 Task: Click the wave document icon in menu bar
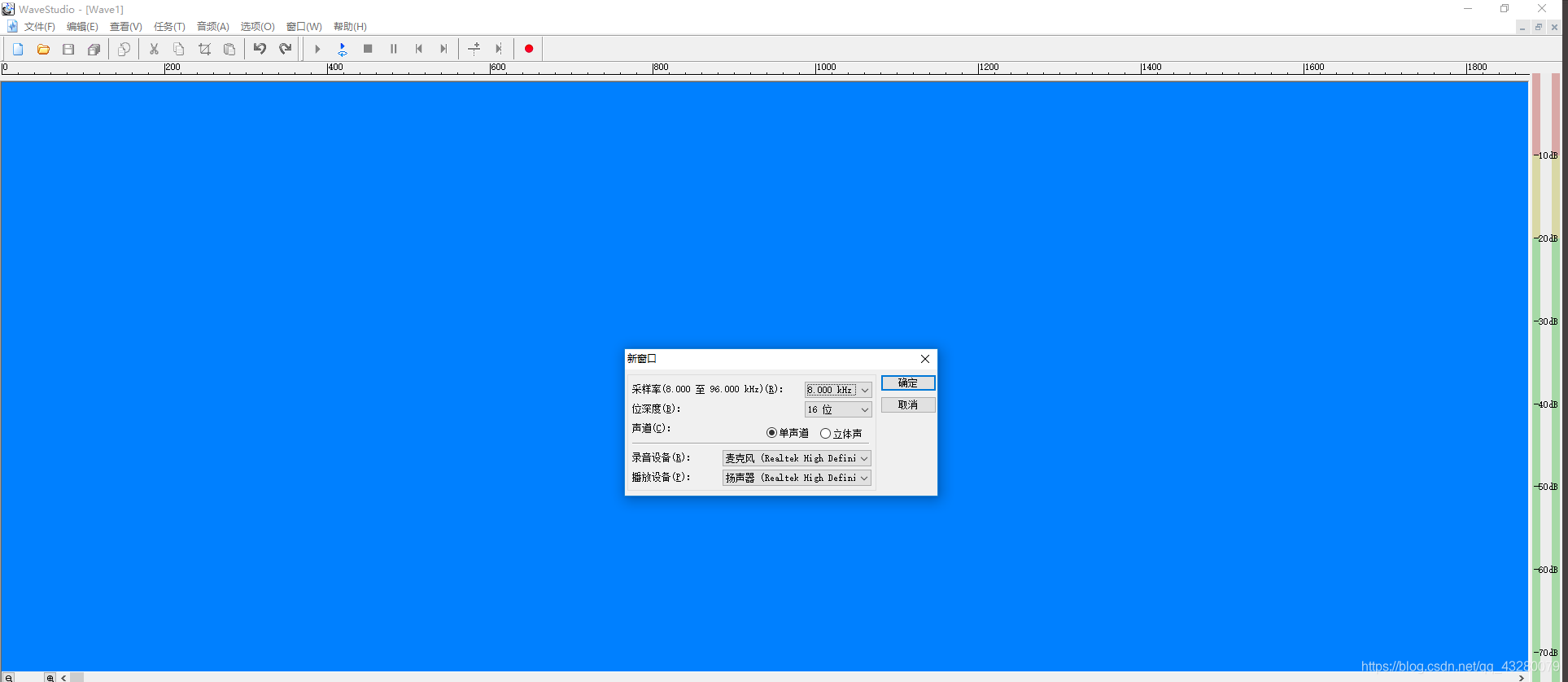12,27
